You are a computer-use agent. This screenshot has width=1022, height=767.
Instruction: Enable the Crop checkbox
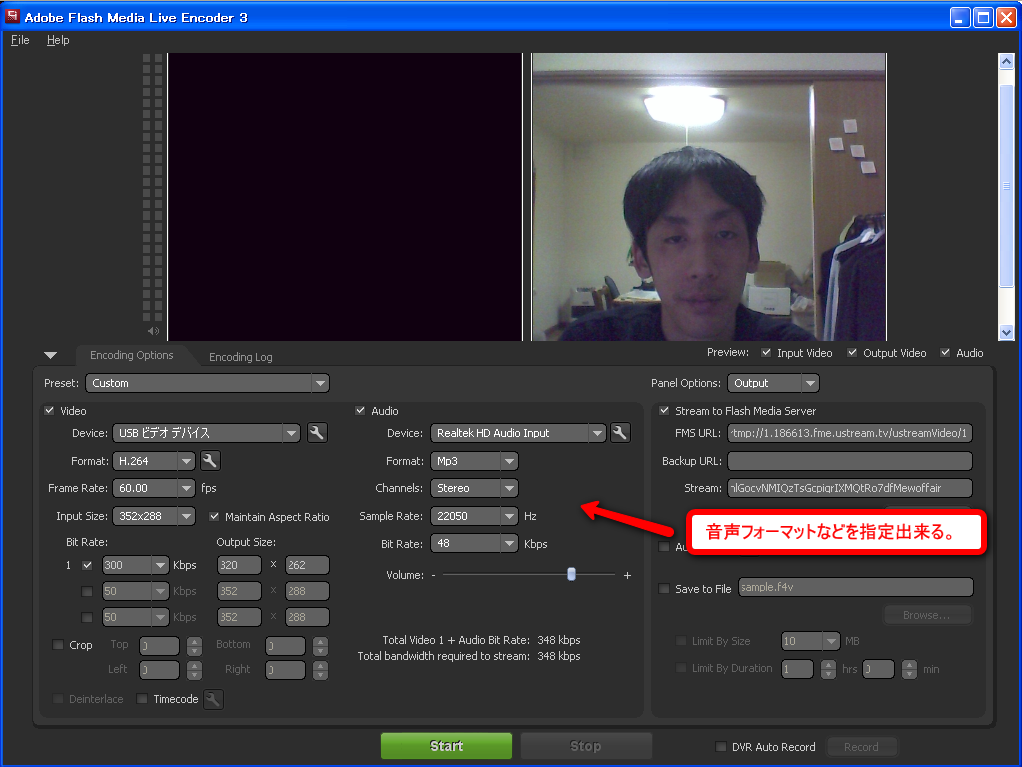tap(57, 645)
